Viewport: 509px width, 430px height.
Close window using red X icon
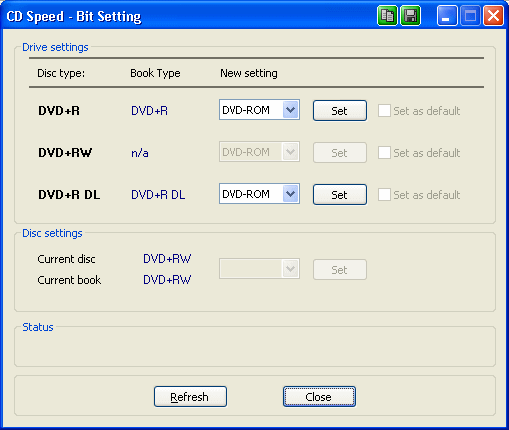493,16
